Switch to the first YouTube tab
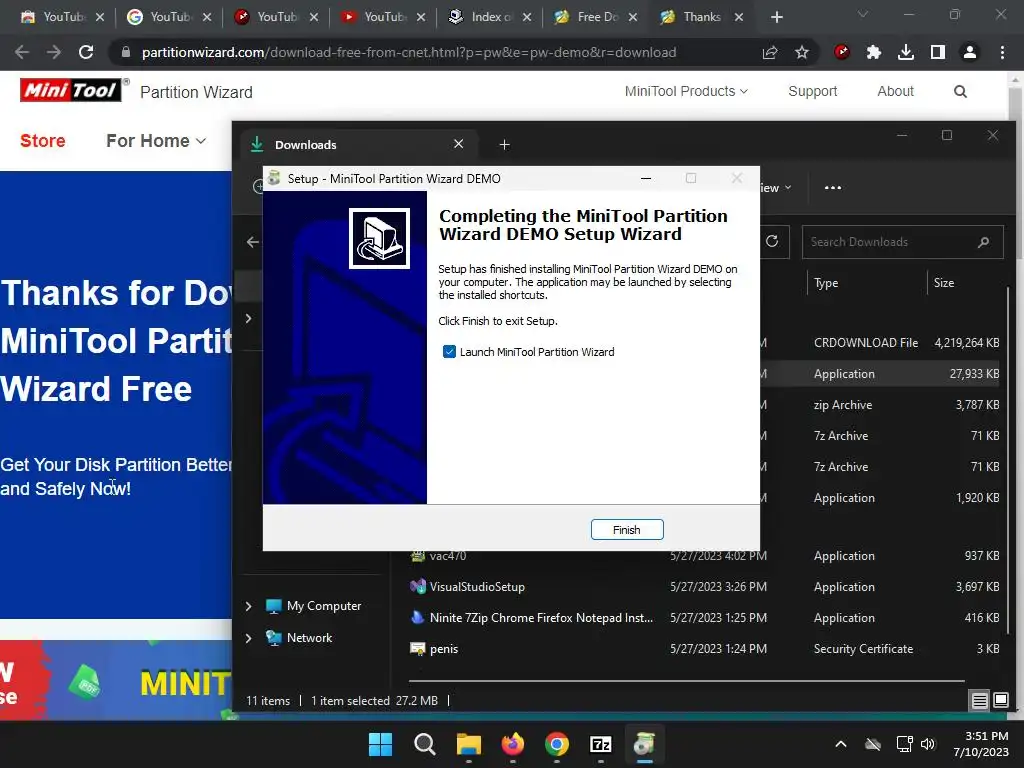This screenshot has height=768, width=1024. pos(63,17)
